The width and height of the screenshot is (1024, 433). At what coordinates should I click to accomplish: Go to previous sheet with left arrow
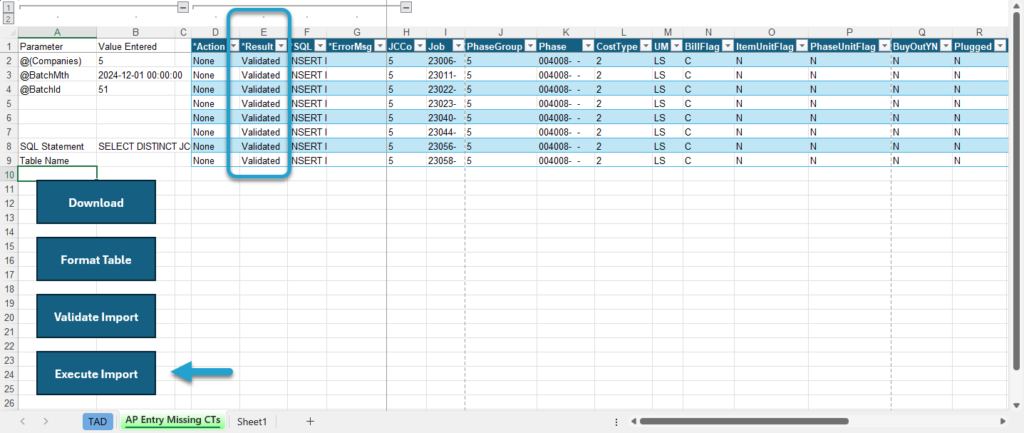click(x=23, y=421)
